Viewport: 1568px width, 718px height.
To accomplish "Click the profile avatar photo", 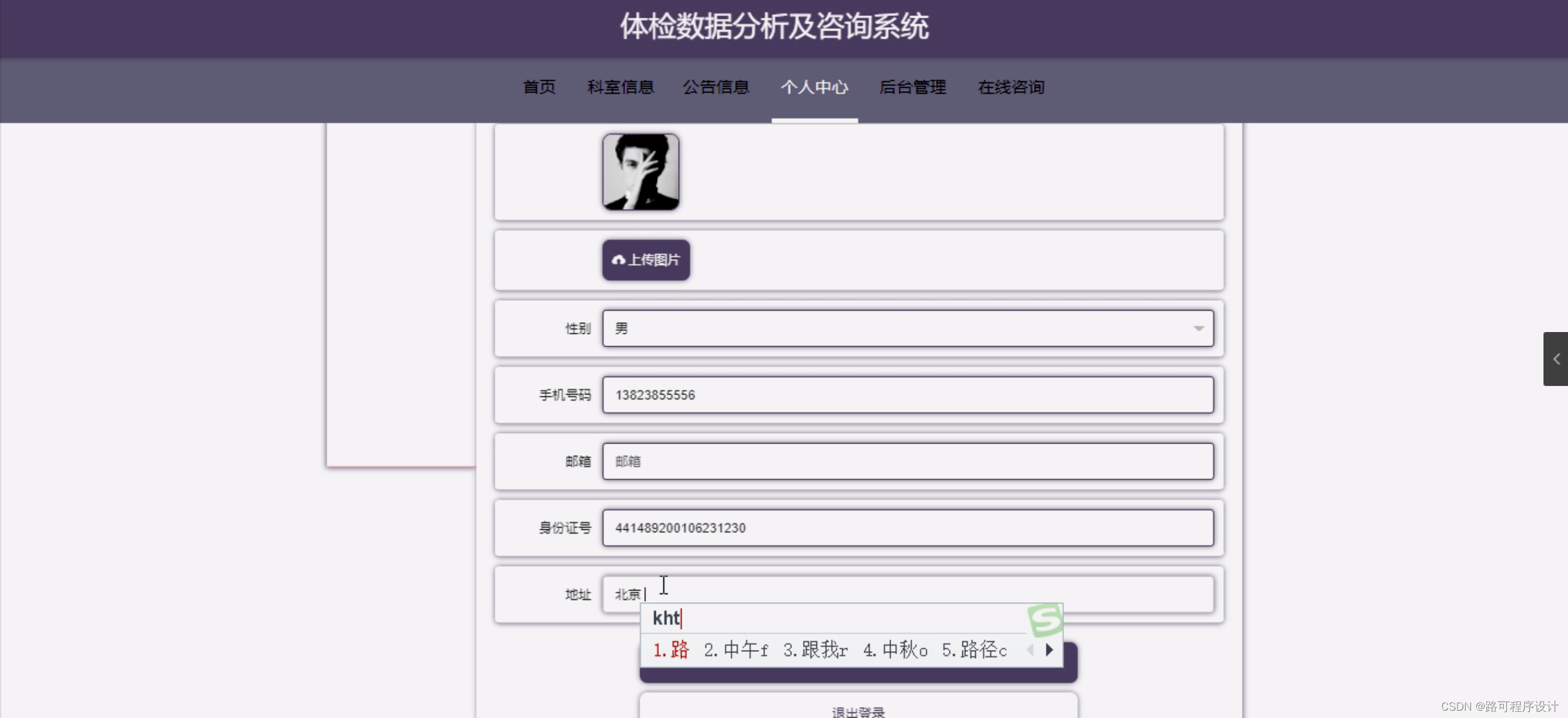I will click(x=641, y=172).
